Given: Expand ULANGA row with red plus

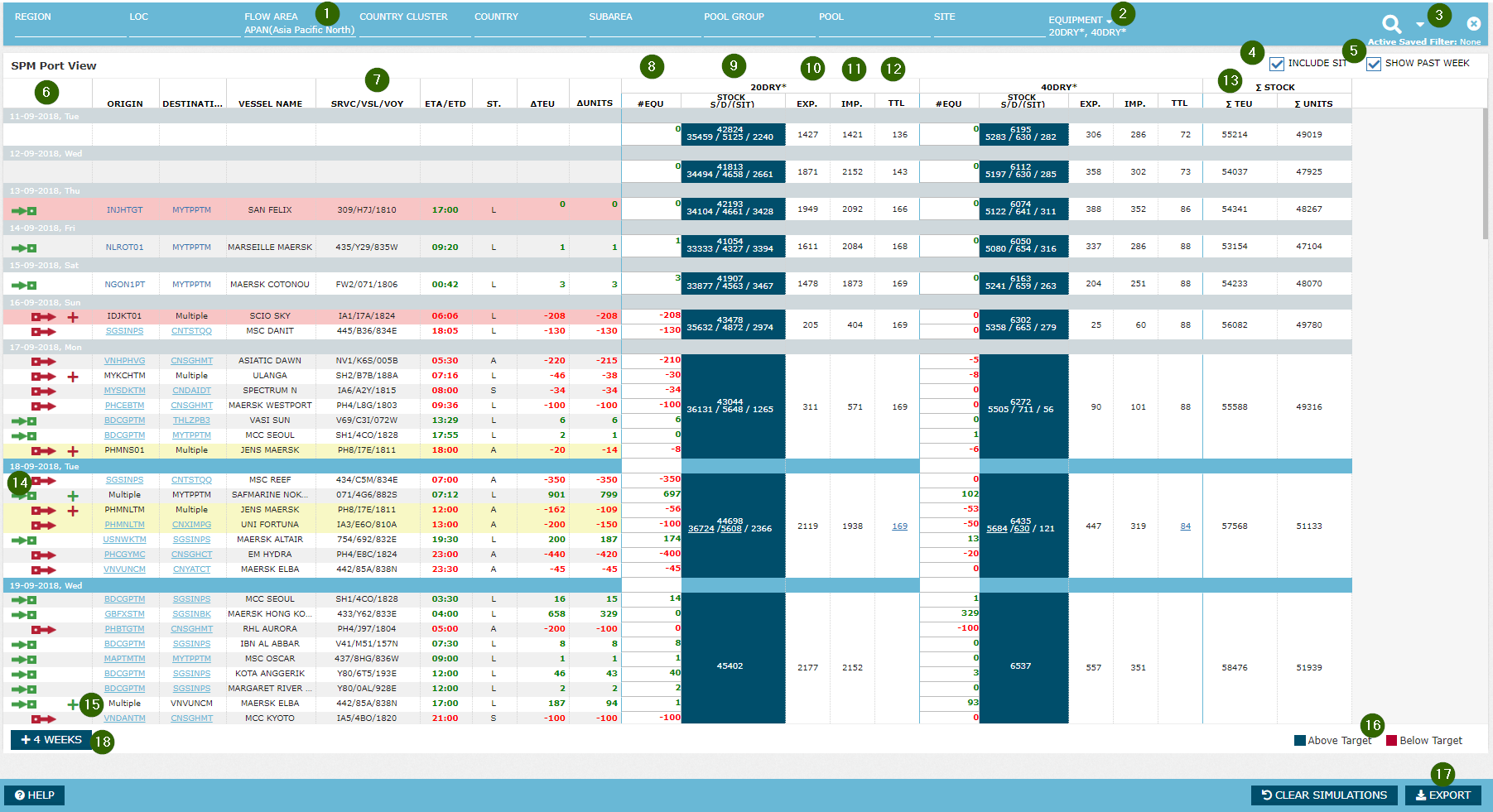Looking at the screenshot, I should click(x=73, y=377).
